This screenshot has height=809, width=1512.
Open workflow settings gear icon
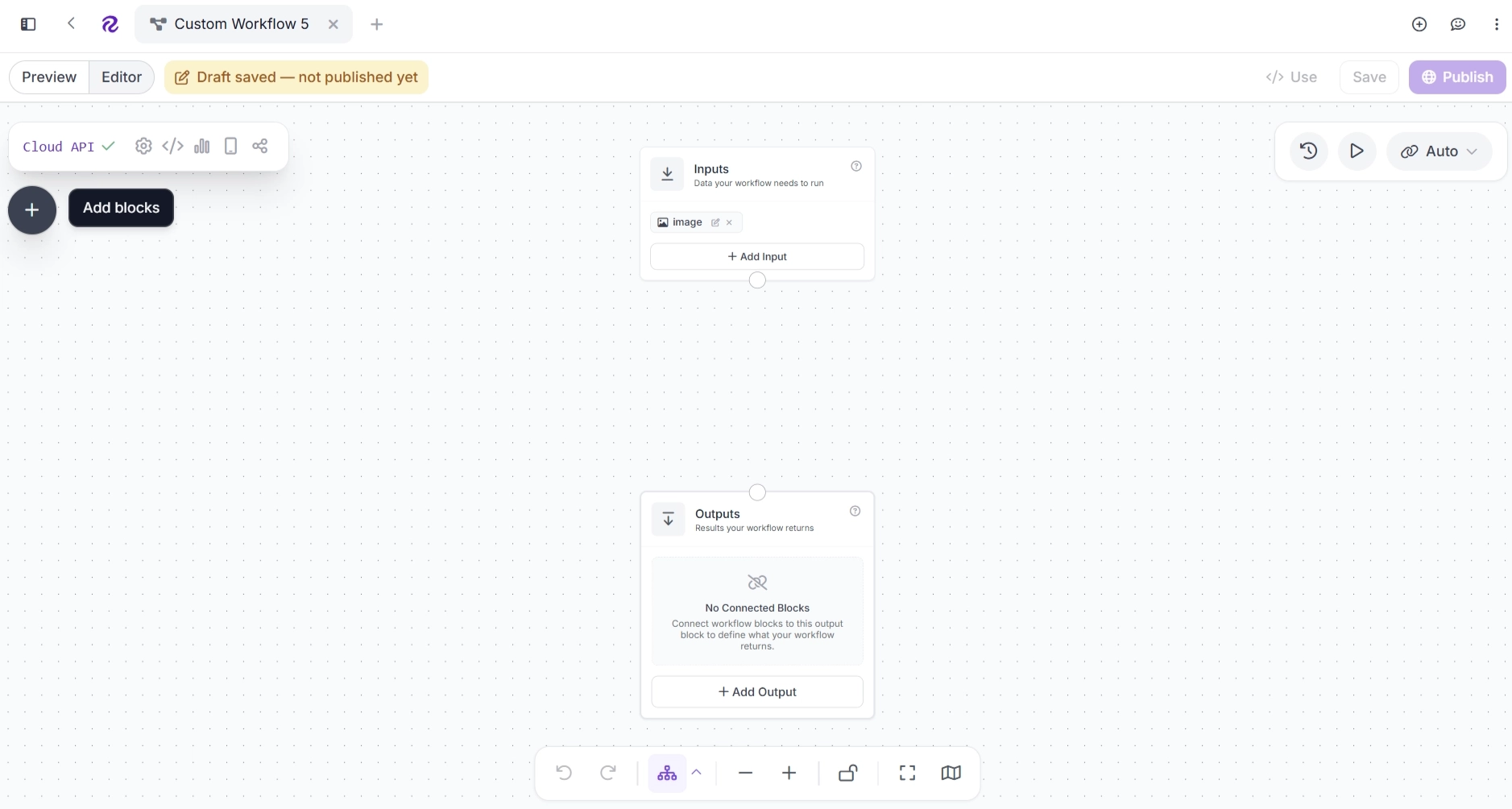(143, 146)
